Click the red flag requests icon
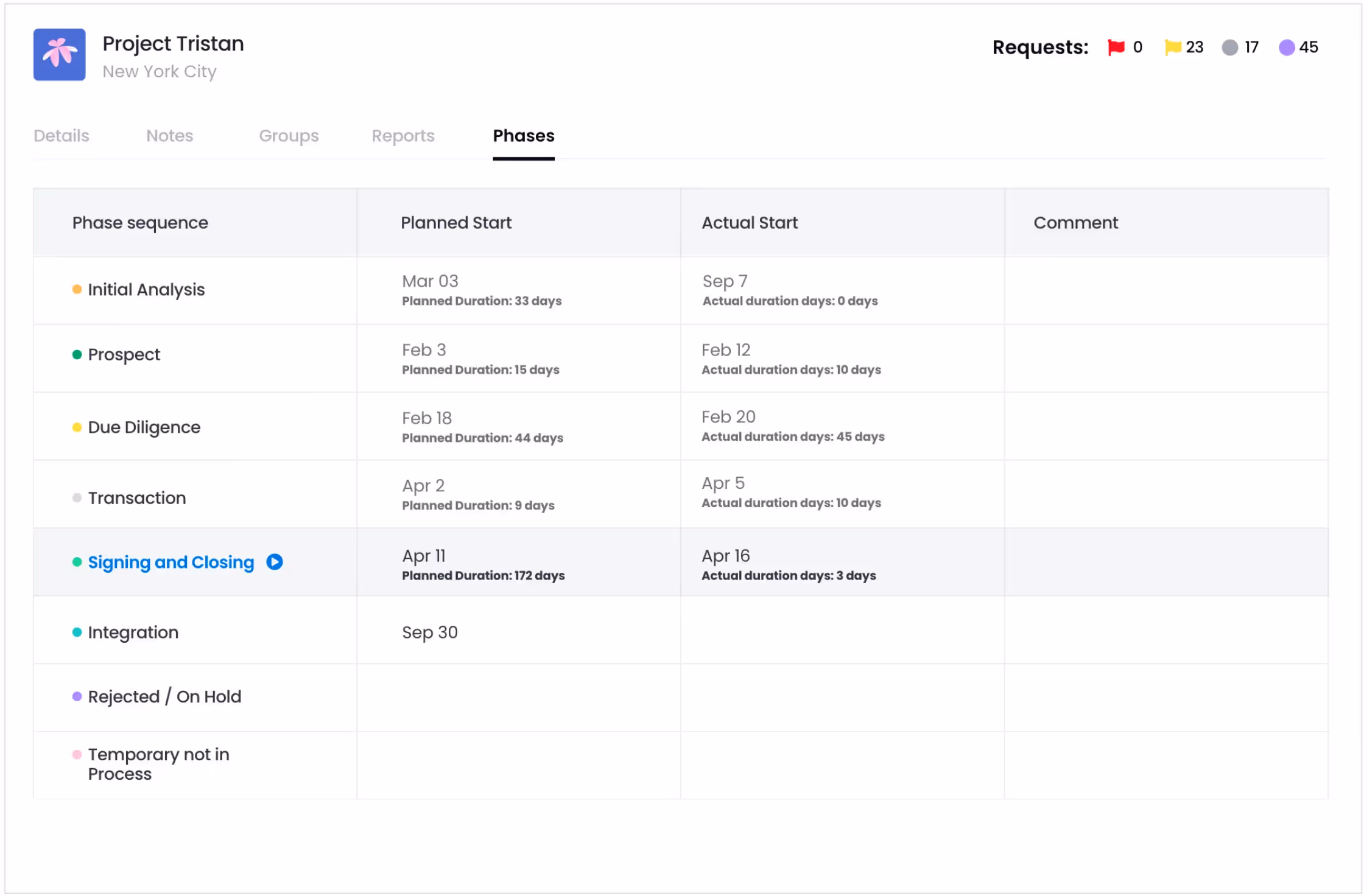Screen dimensions: 1364x896 (x=1116, y=47)
